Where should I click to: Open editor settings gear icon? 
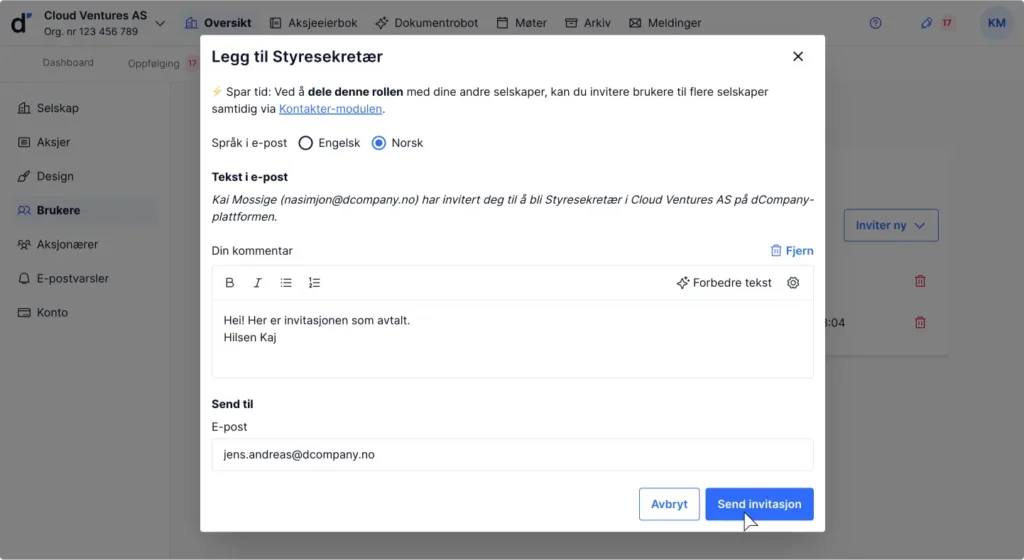(x=793, y=283)
